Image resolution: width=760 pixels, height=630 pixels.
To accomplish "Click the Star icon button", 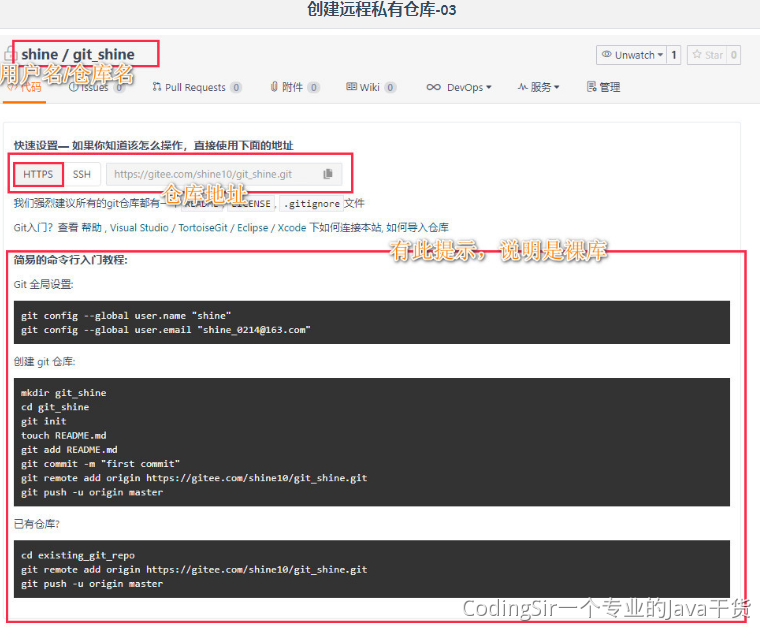I will [x=708, y=55].
